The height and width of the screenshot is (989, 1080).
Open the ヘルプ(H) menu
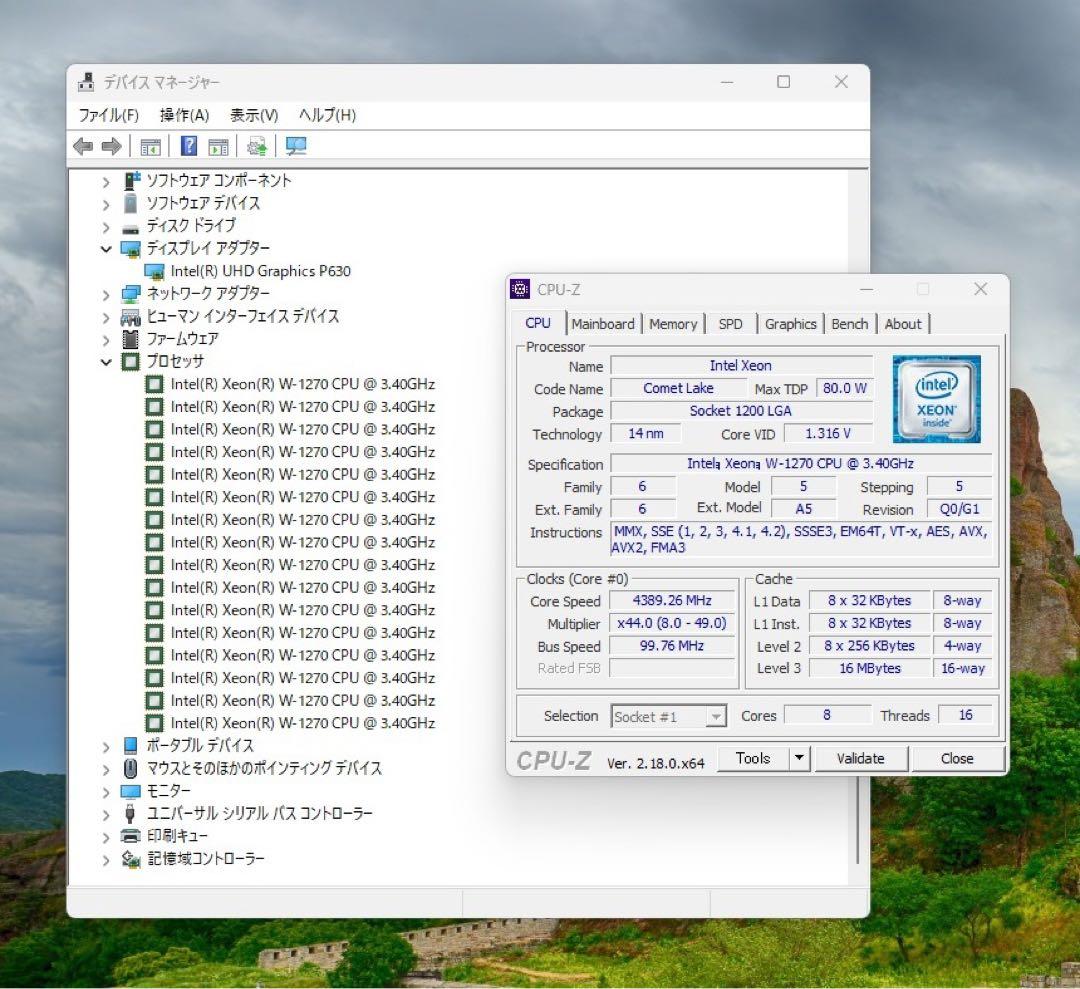pyautogui.click(x=327, y=115)
